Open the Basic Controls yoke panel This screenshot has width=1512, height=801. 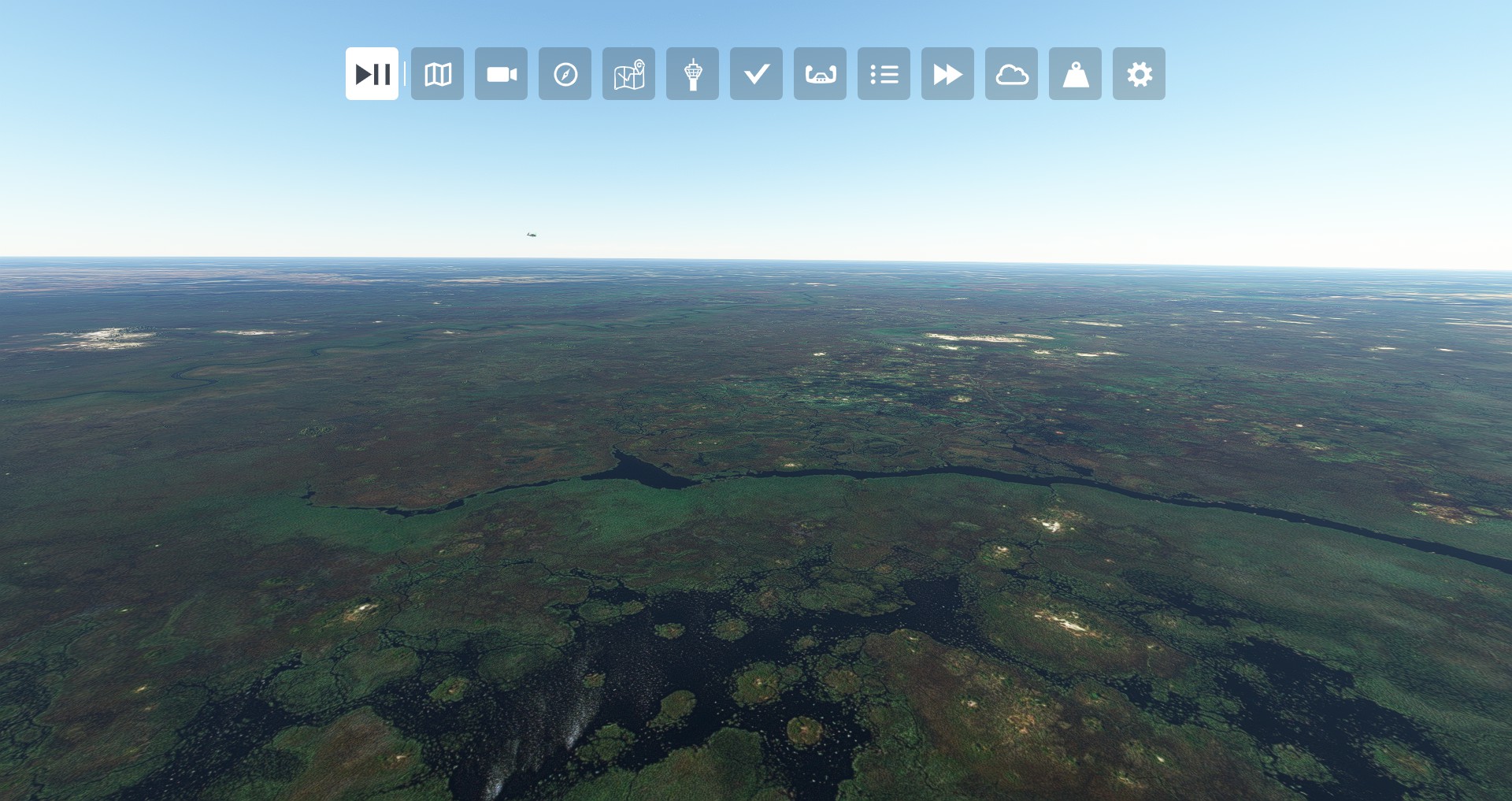[820, 74]
